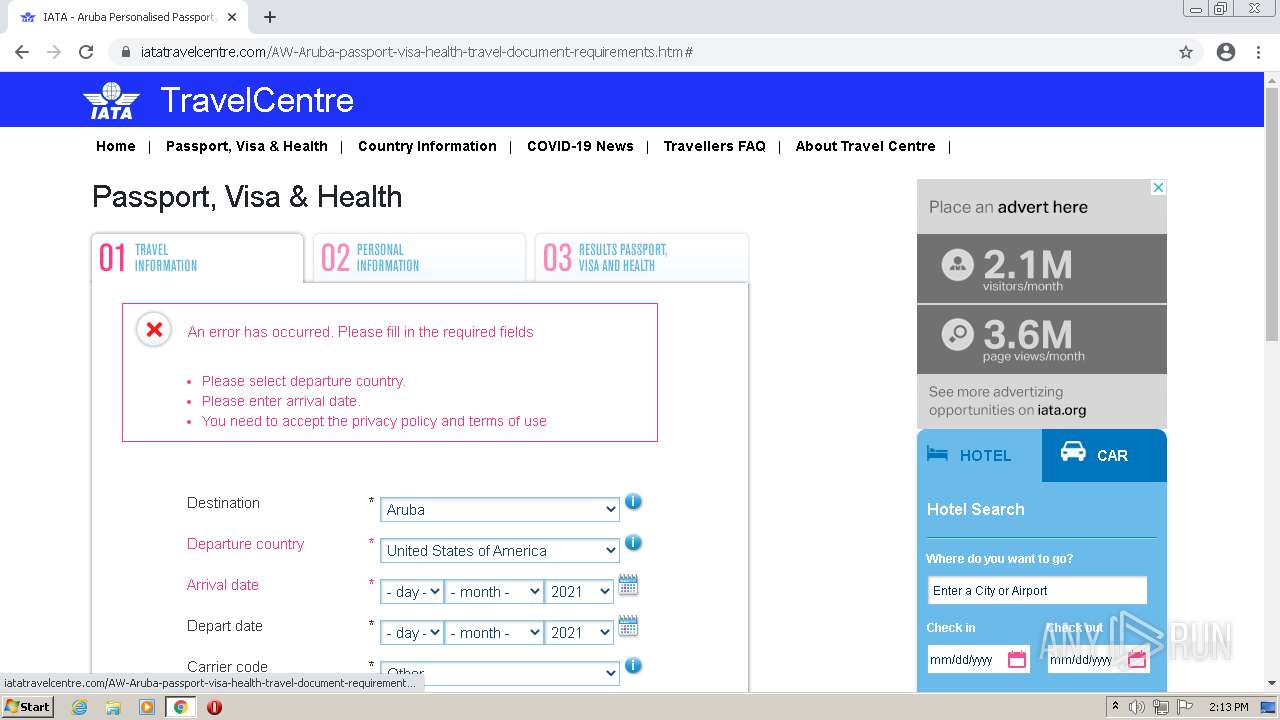This screenshot has width=1280, height=720.
Task: Open the Arrival date month dropdown
Action: (x=494, y=591)
